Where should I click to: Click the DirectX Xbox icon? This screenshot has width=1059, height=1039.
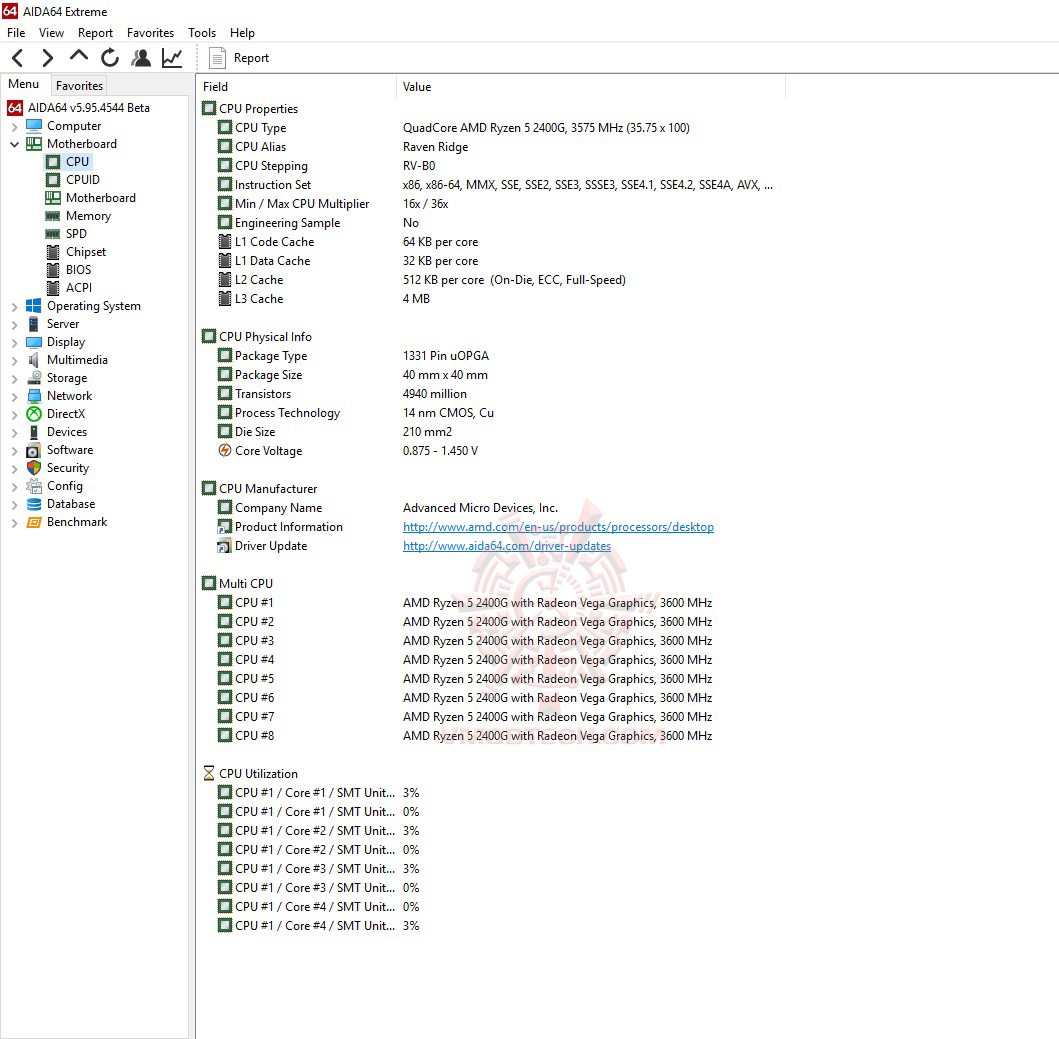34,413
